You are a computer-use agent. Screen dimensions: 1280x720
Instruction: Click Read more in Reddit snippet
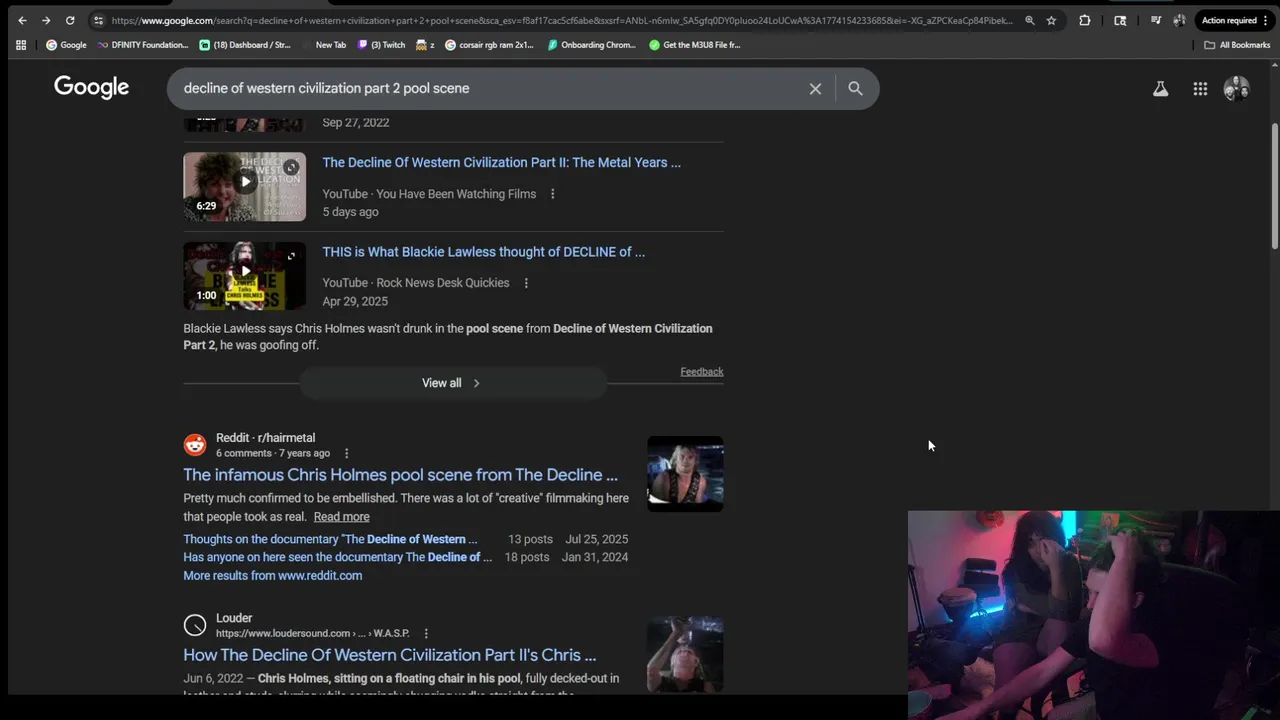tap(341, 517)
